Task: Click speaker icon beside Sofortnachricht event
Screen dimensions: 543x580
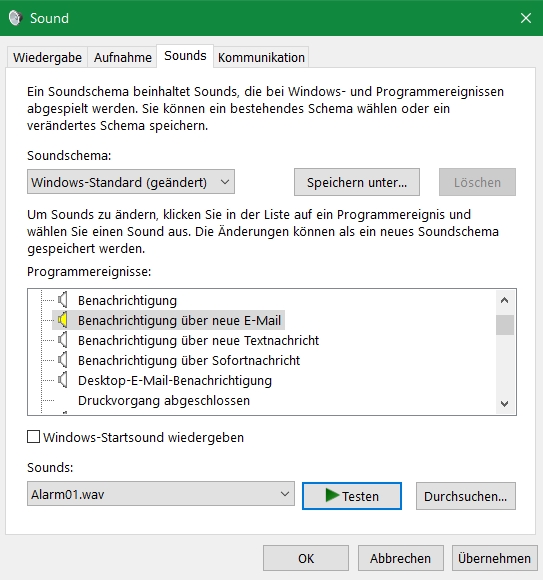Action: click(63, 360)
